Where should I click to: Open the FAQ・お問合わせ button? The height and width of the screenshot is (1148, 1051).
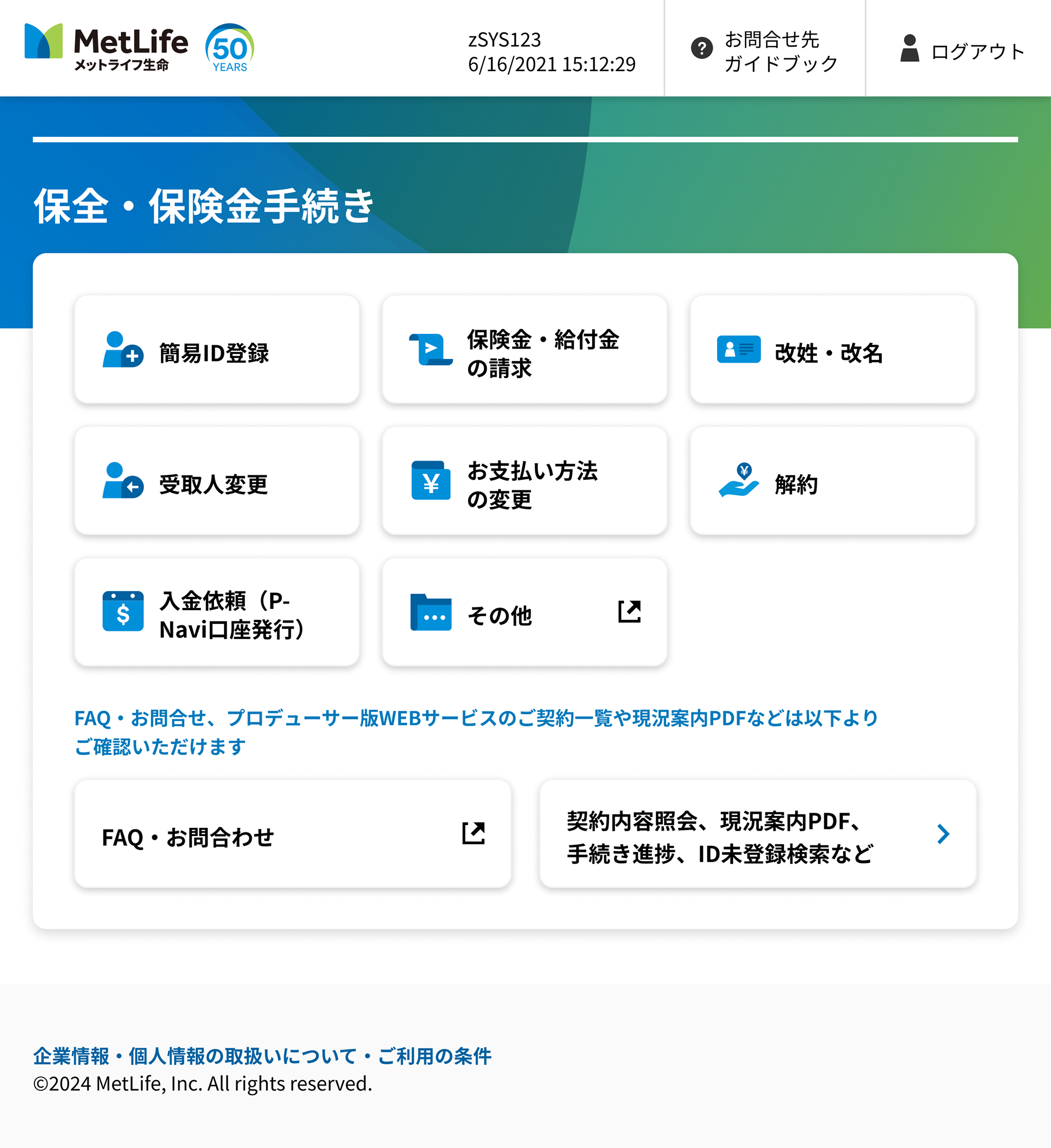coord(188,837)
